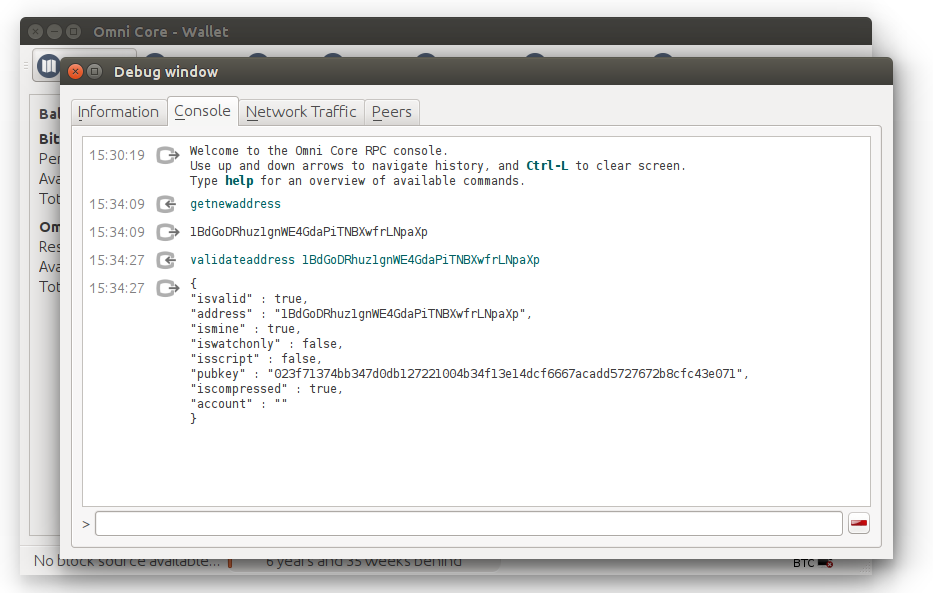Image resolution: width=933 pixels, height=593 pixels.
Task: Open the BTC unit selector in status bar
Action: 803,563
